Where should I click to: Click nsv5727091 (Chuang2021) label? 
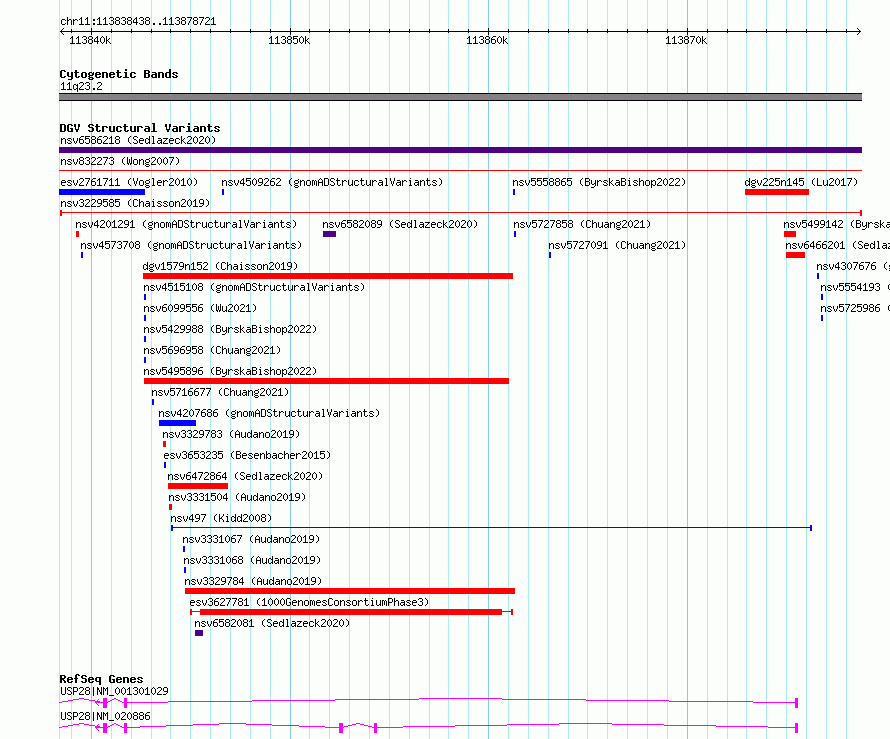pos(617,245)
